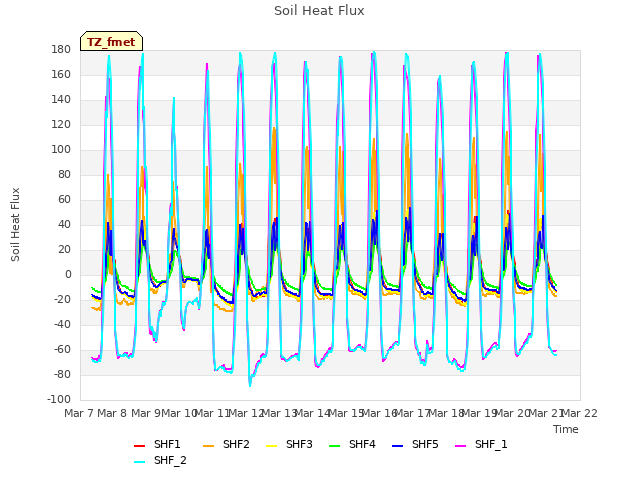The image size is (640, 480).
Task: Select the SHF_2 legend label
Action: click(170, 460)
